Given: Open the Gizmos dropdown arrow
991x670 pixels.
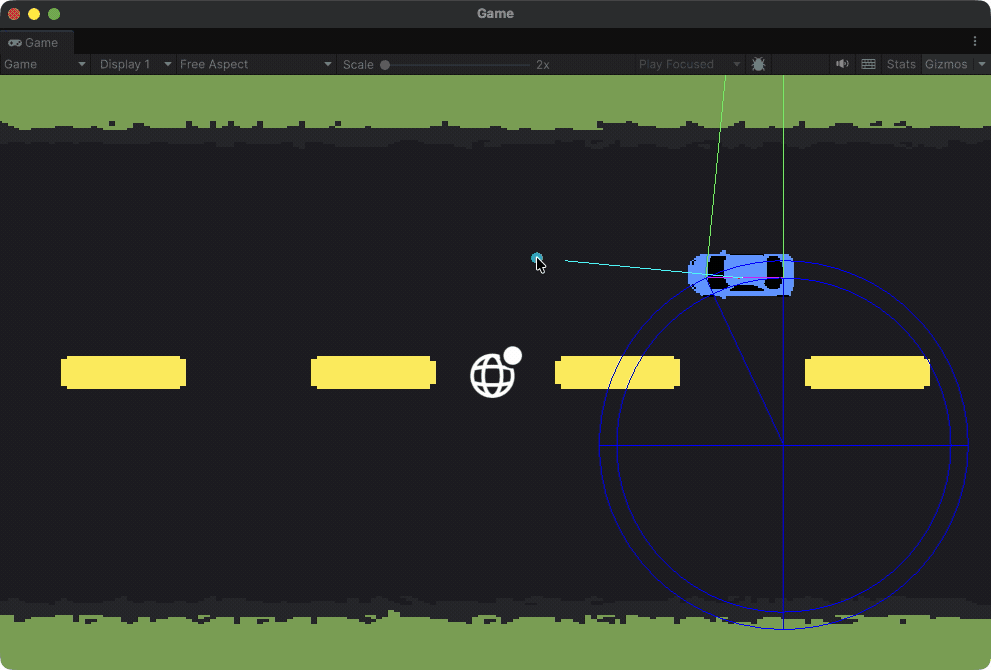Looking at the screenshot, I should pyautogui.click(x=981, y=64).
